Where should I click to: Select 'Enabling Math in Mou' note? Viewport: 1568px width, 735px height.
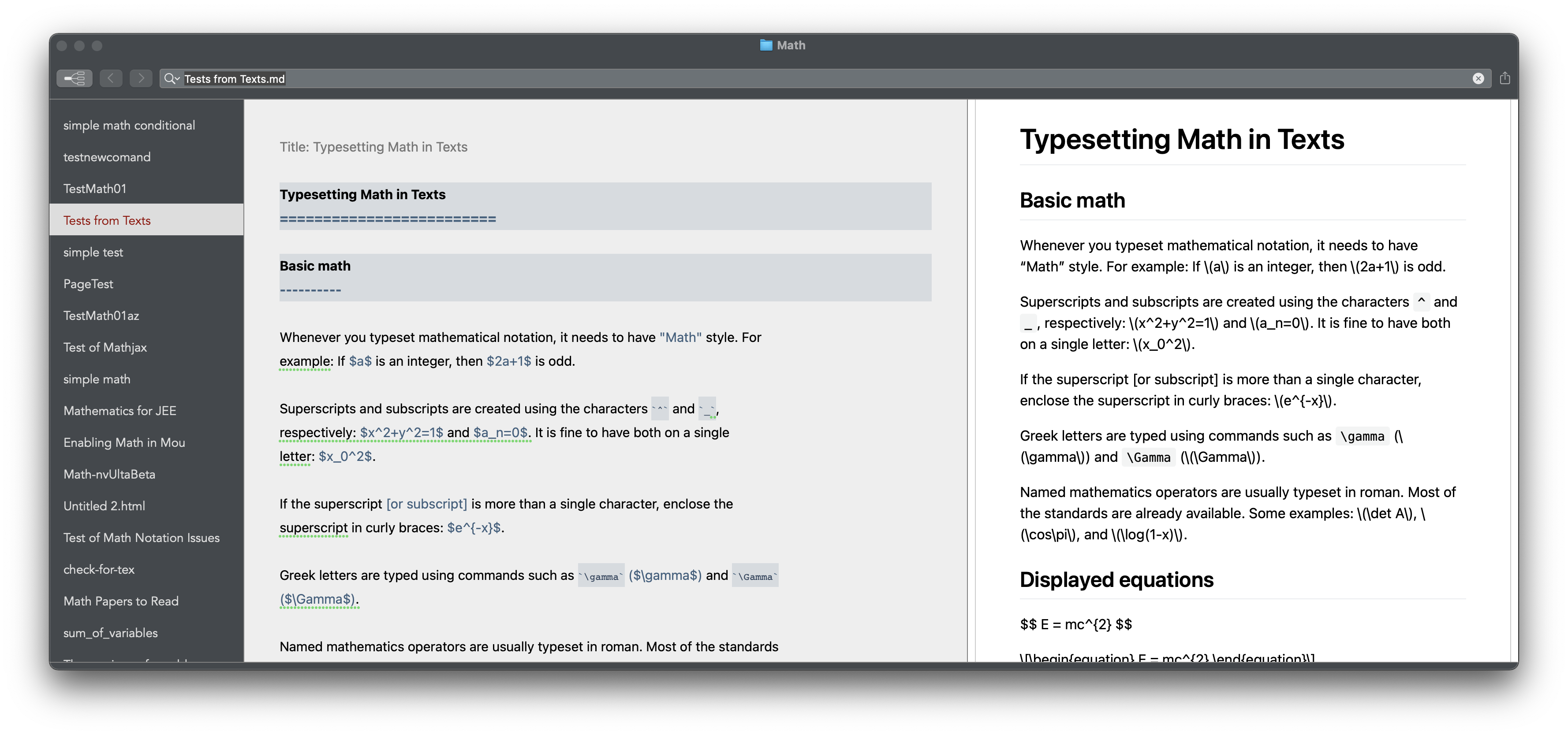[124, 442]
